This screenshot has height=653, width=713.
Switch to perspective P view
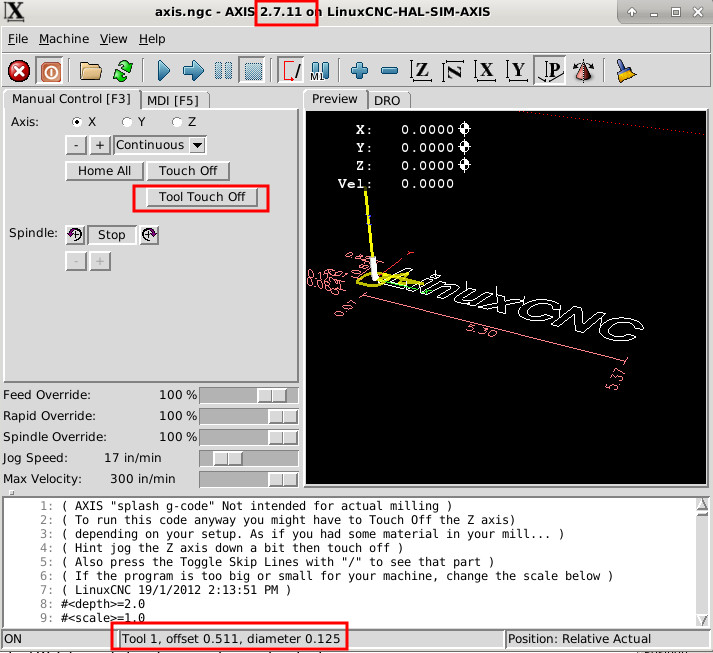tap(550, 71)
